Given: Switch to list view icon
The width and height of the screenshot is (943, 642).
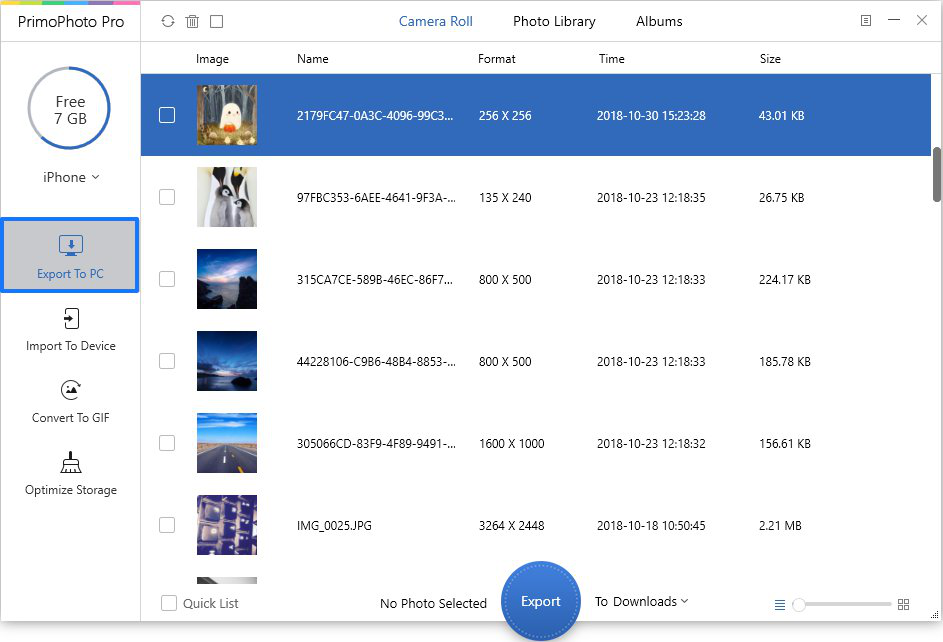Looking at the screenshot, I should pyautogui.click(x=780, y=605).
